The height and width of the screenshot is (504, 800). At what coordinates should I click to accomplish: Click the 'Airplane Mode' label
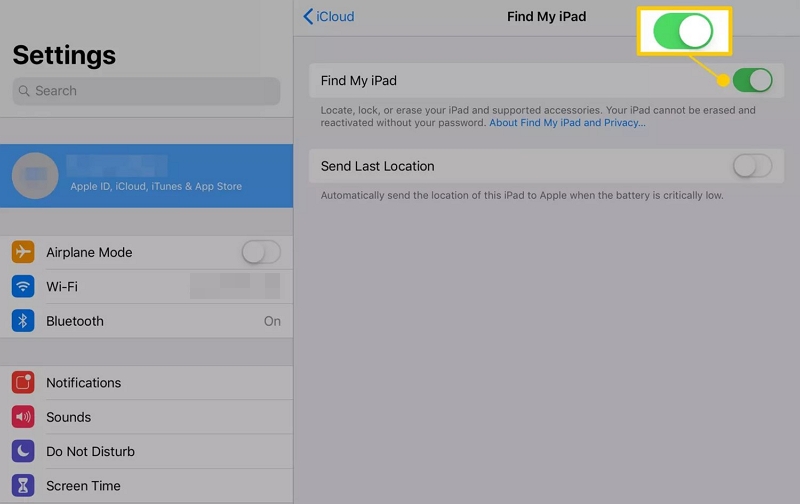[x=89, y=252]
